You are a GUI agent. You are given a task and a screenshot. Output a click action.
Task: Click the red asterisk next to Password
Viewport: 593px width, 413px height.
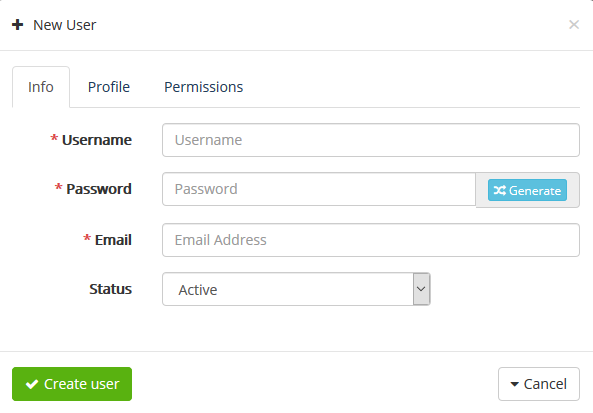58,187
